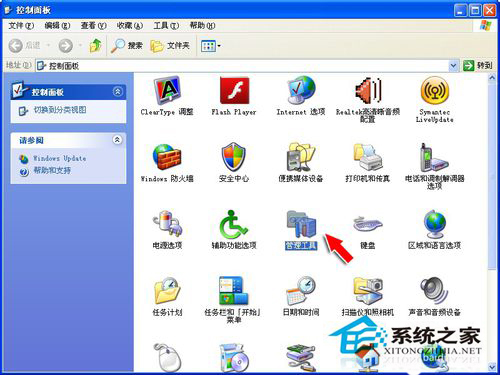This screenshot has height=375, width=500.
Task: Open 打印机和传真 icon
Action: [368, 157]
